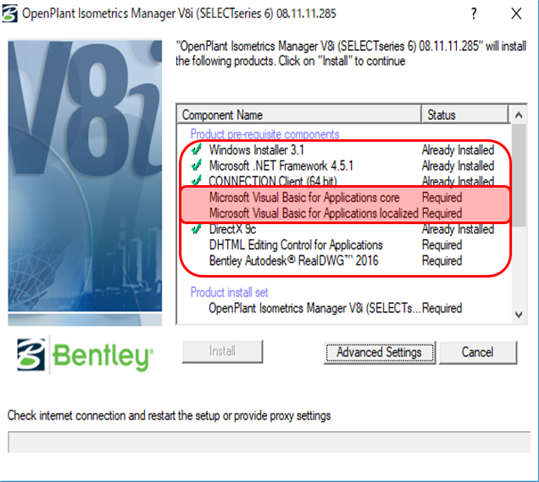539x482 pixels.
Task: Click the checkmark next to Microsoft .NET Framework 4.5.1
Action: (196, 165)
